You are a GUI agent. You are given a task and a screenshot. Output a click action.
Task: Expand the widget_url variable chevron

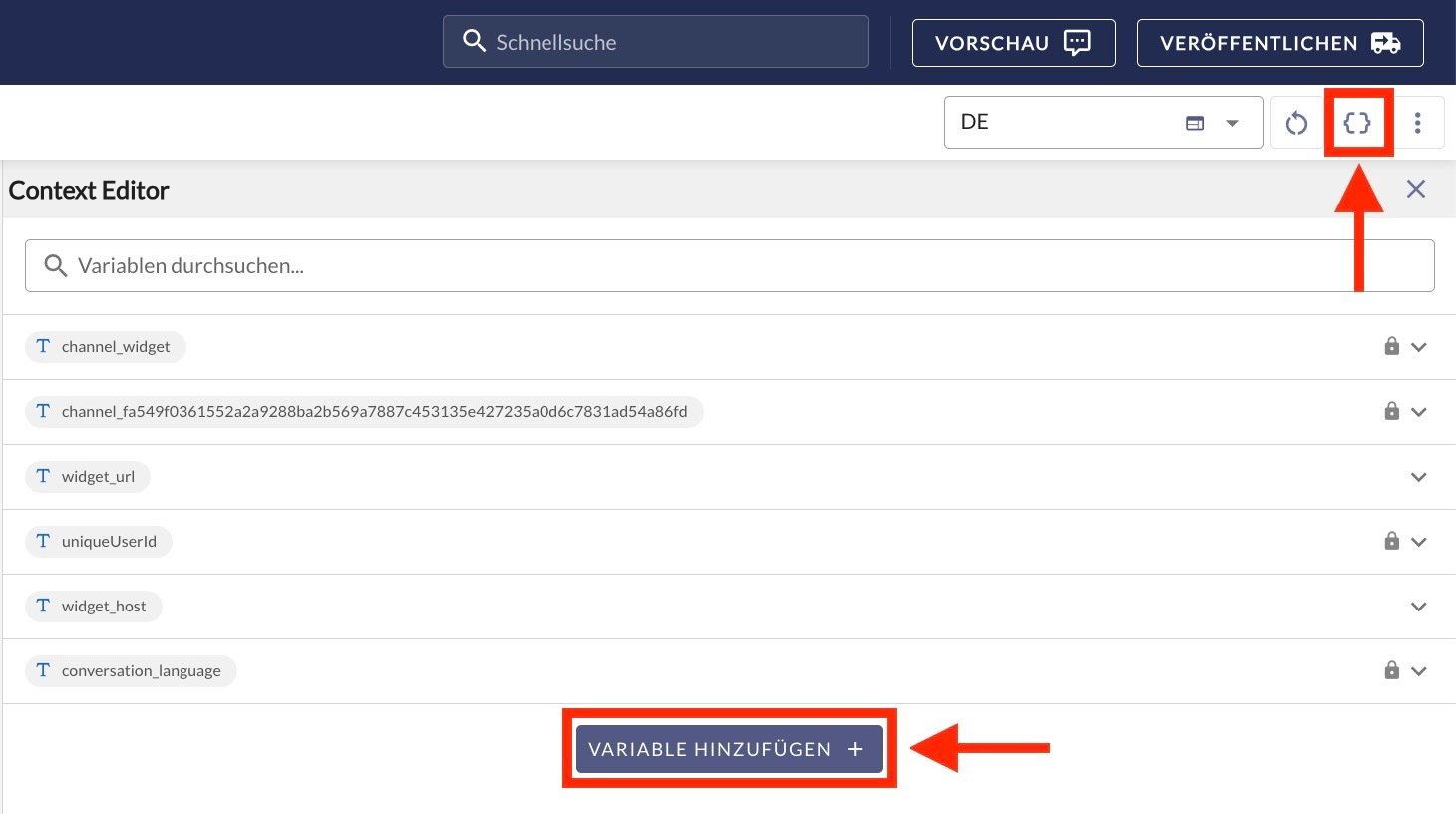click(1419, 477)
